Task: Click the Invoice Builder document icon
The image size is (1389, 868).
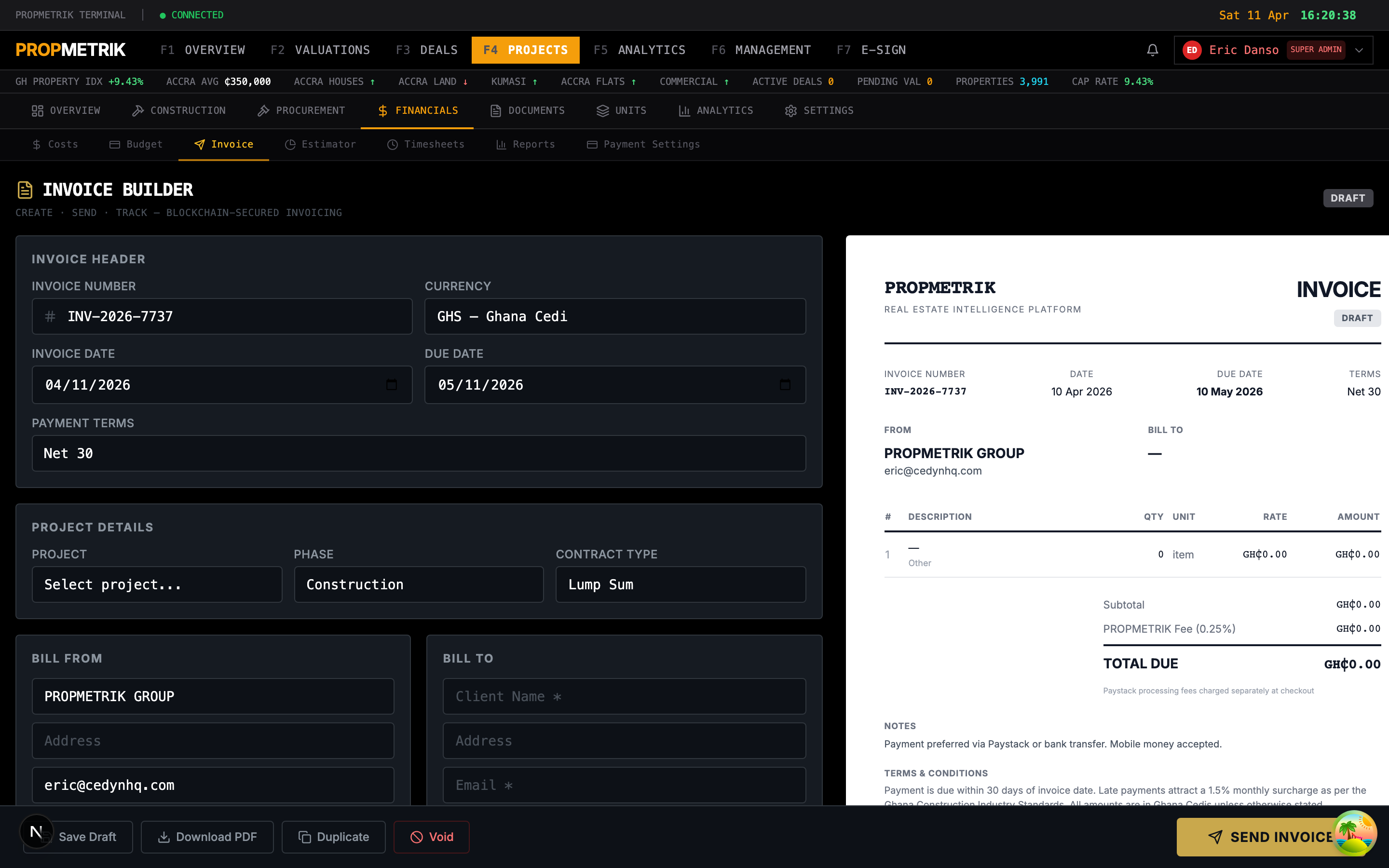Action: (x=25, y=190)
